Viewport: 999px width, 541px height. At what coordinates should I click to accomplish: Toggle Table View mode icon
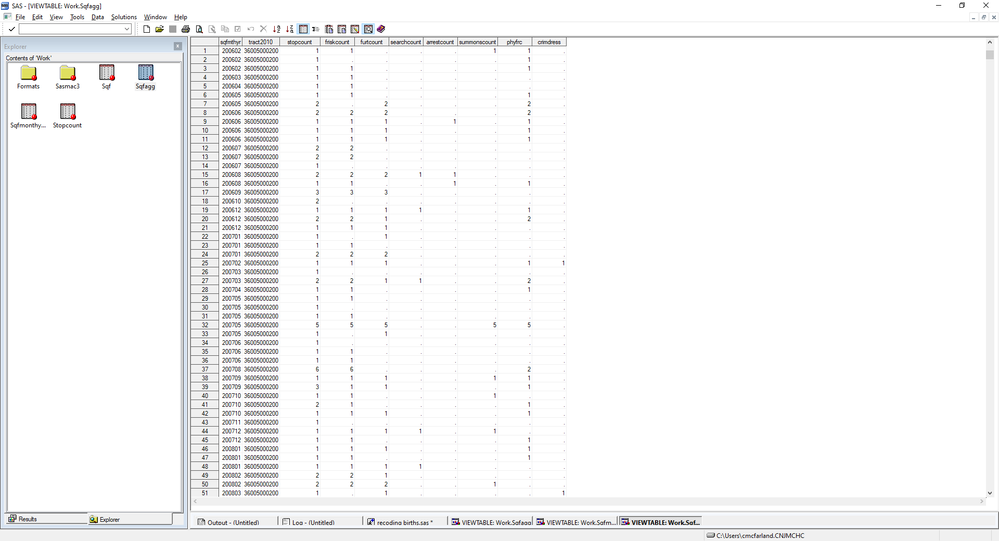[303, 29]
